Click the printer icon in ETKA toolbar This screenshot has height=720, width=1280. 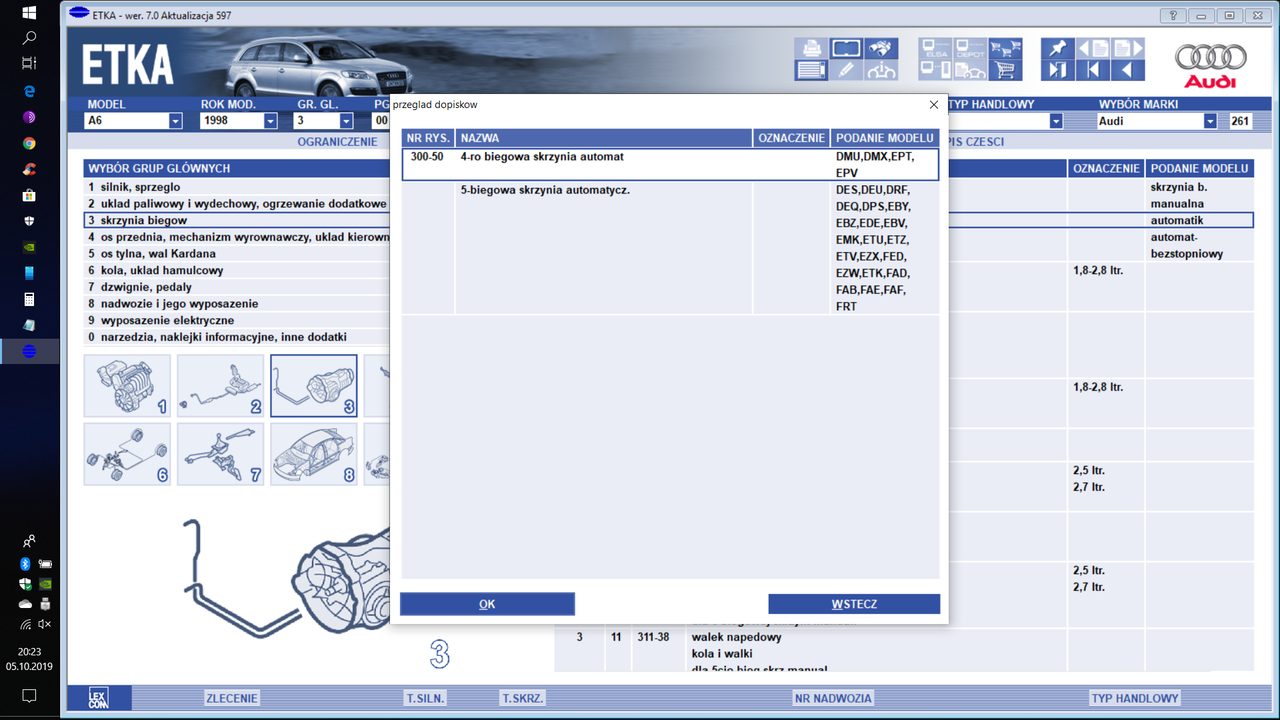[x=810, y=48]
